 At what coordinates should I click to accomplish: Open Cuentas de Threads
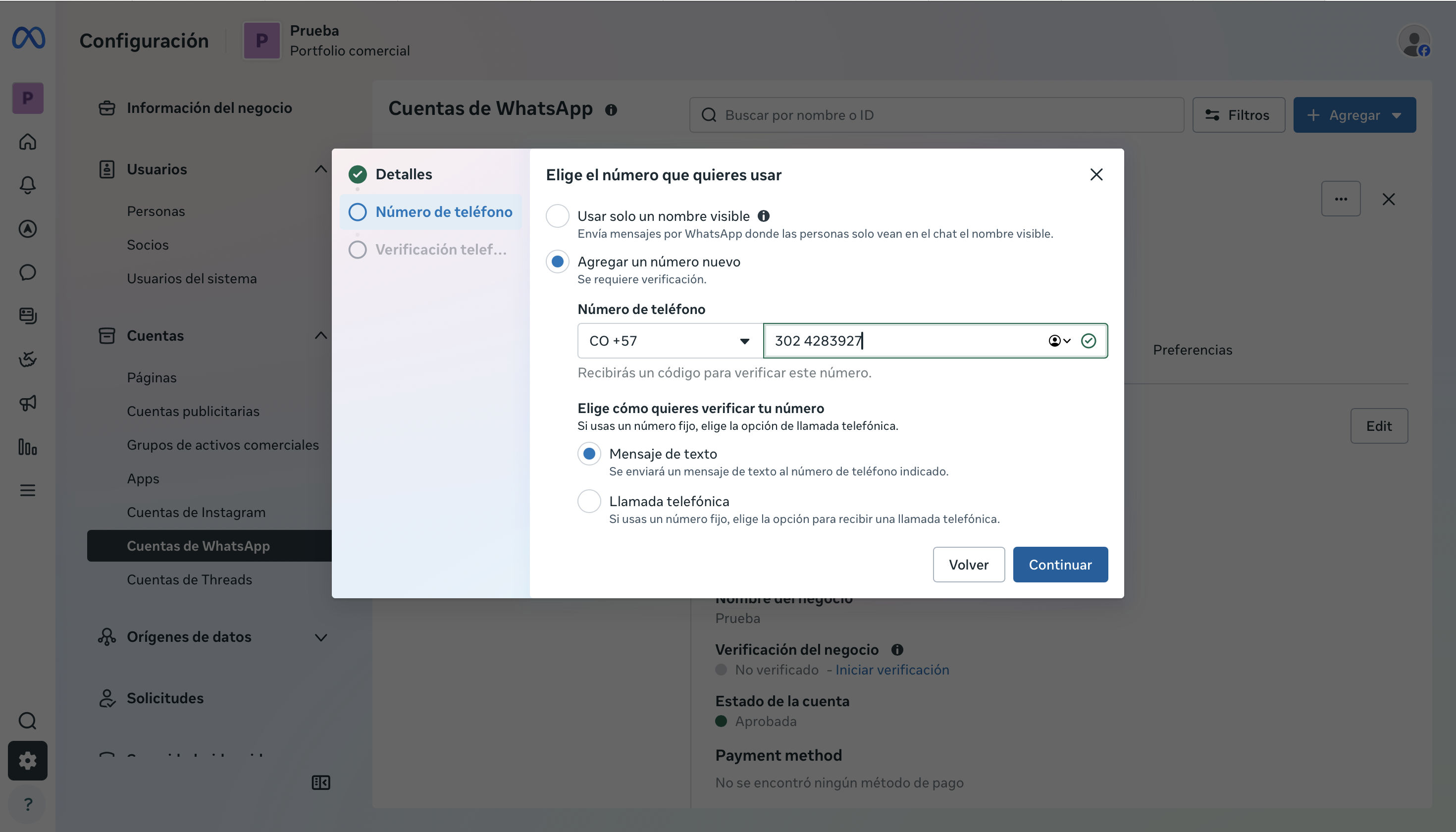tap(189, 579)
